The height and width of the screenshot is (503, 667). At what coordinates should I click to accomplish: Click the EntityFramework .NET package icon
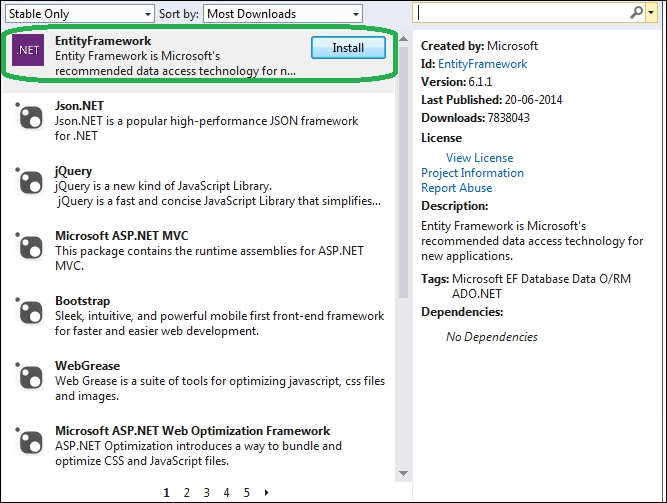[x=28, y=50]
